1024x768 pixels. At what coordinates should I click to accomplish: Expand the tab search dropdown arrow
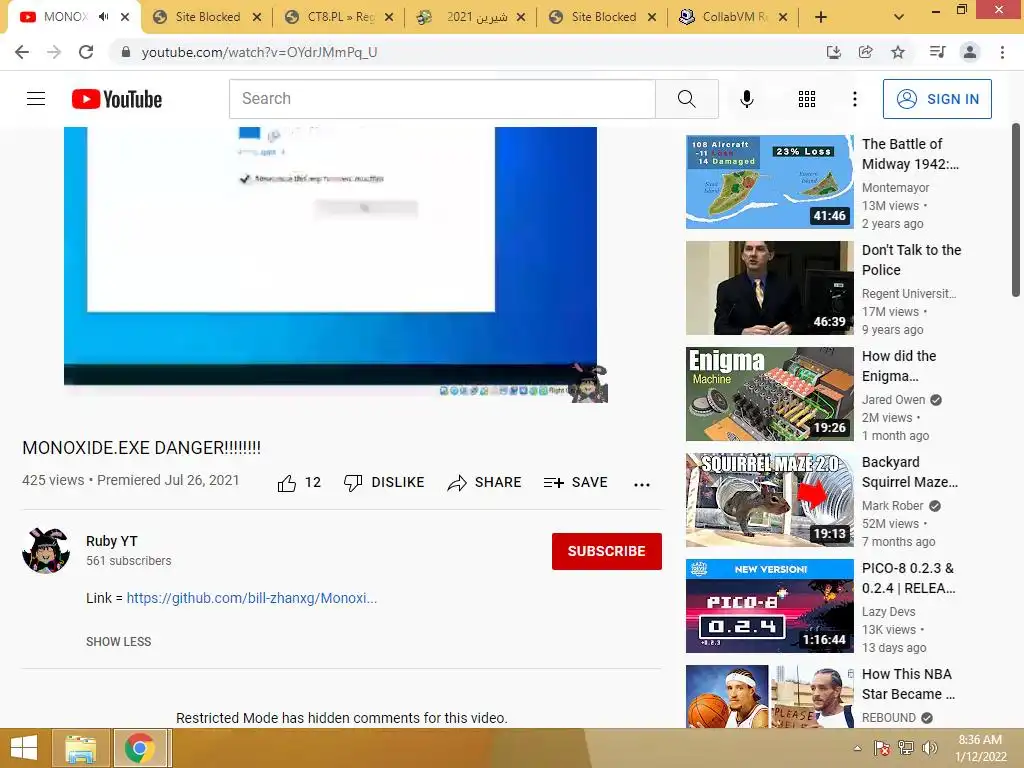pyautogui.click(x=899, y=17)
